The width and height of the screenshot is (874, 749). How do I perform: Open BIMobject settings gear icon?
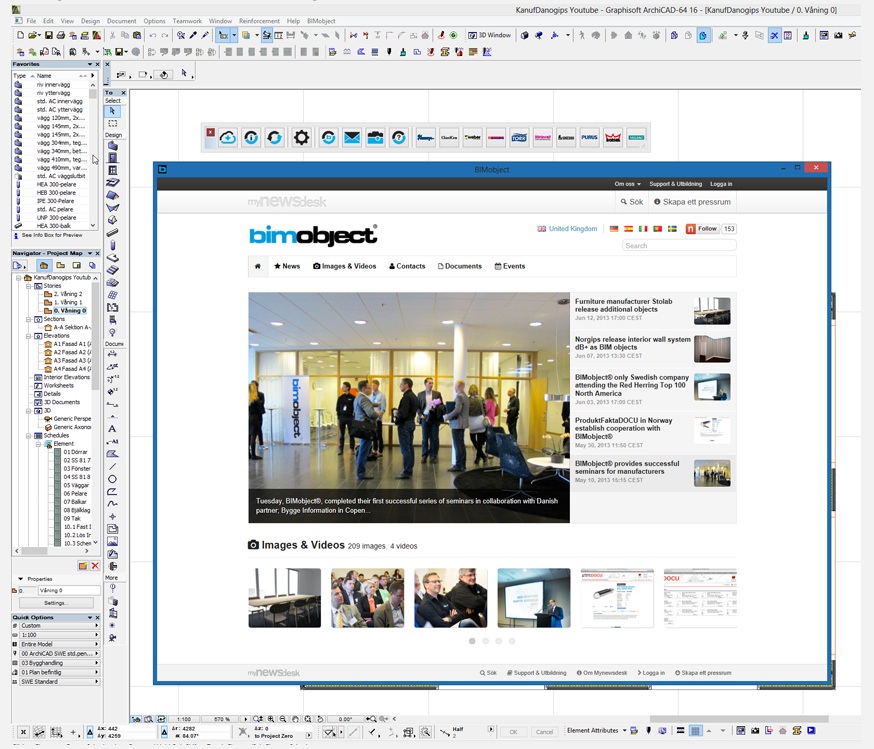click(302, 137)
